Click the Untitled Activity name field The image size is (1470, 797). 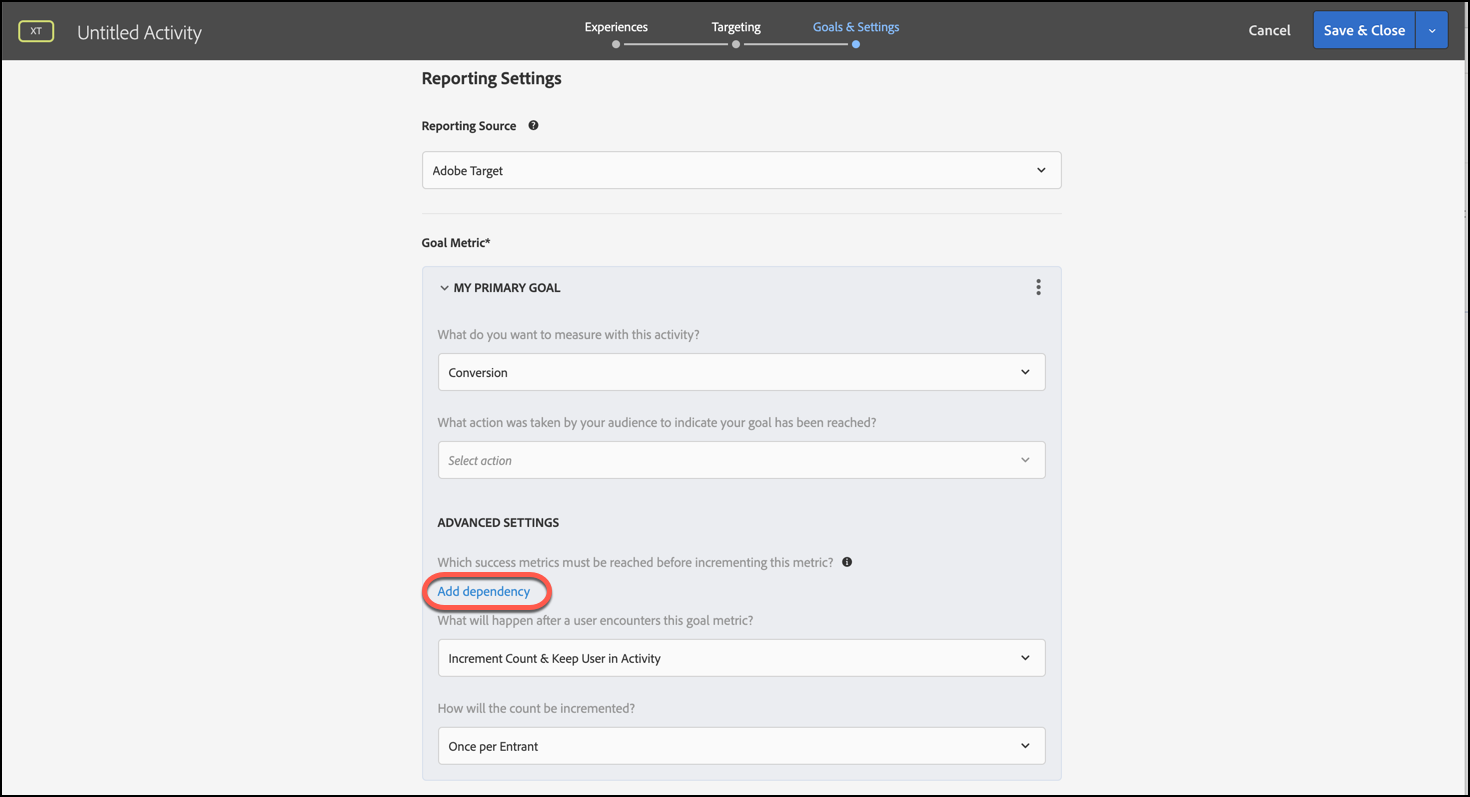coord(140,32)
